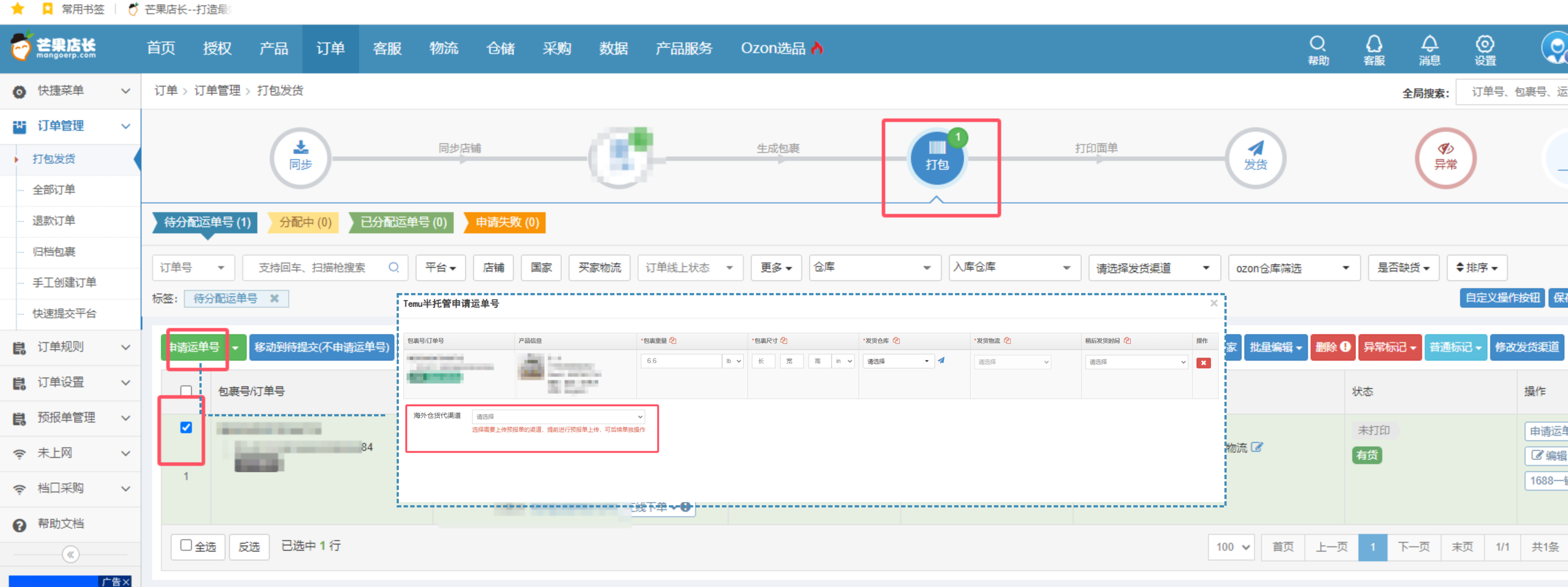Click the red 删除 button
The image size is (1568, 587).
(1333, 347)
